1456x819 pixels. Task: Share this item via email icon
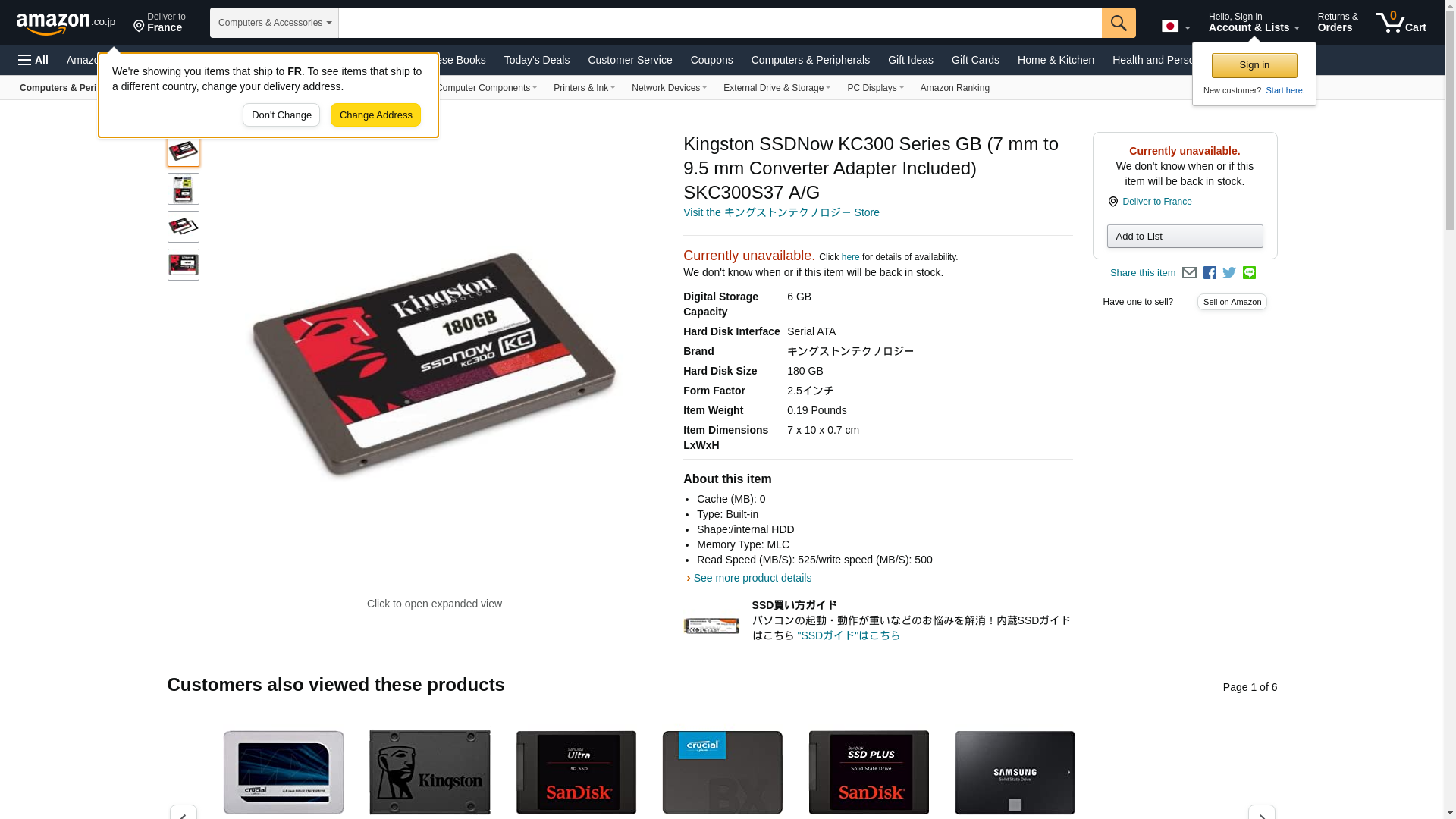coord(1189,273)
